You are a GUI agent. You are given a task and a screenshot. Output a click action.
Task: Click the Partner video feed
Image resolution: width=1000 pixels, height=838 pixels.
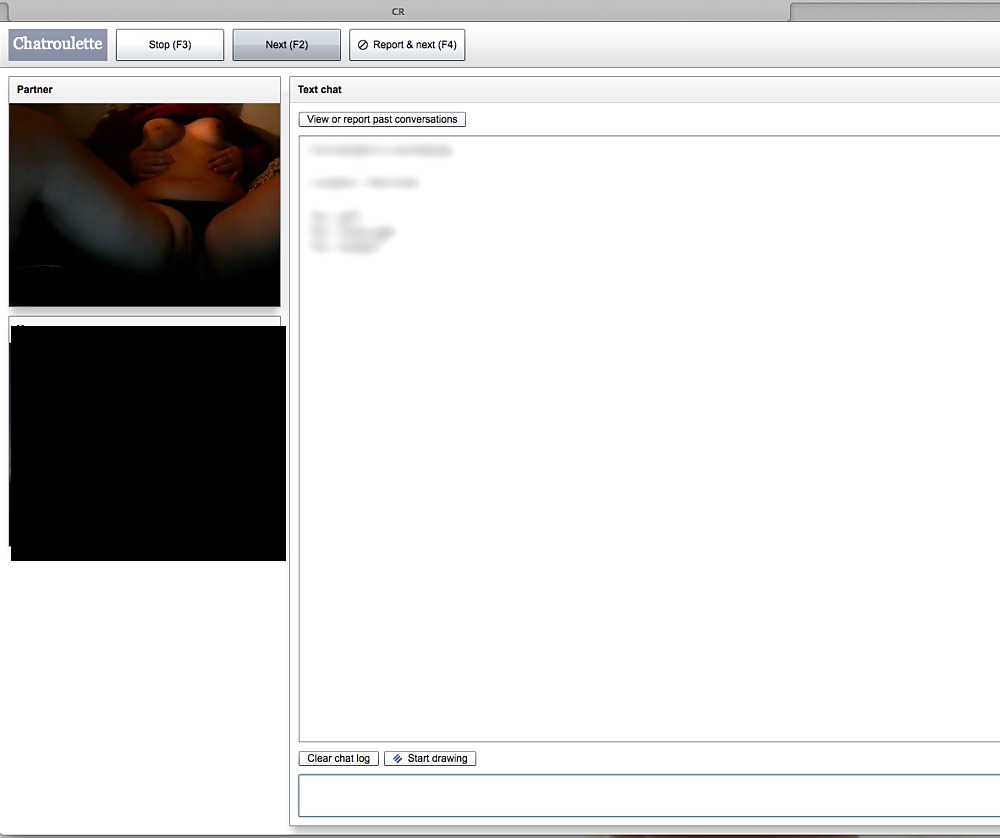[144, 204]
